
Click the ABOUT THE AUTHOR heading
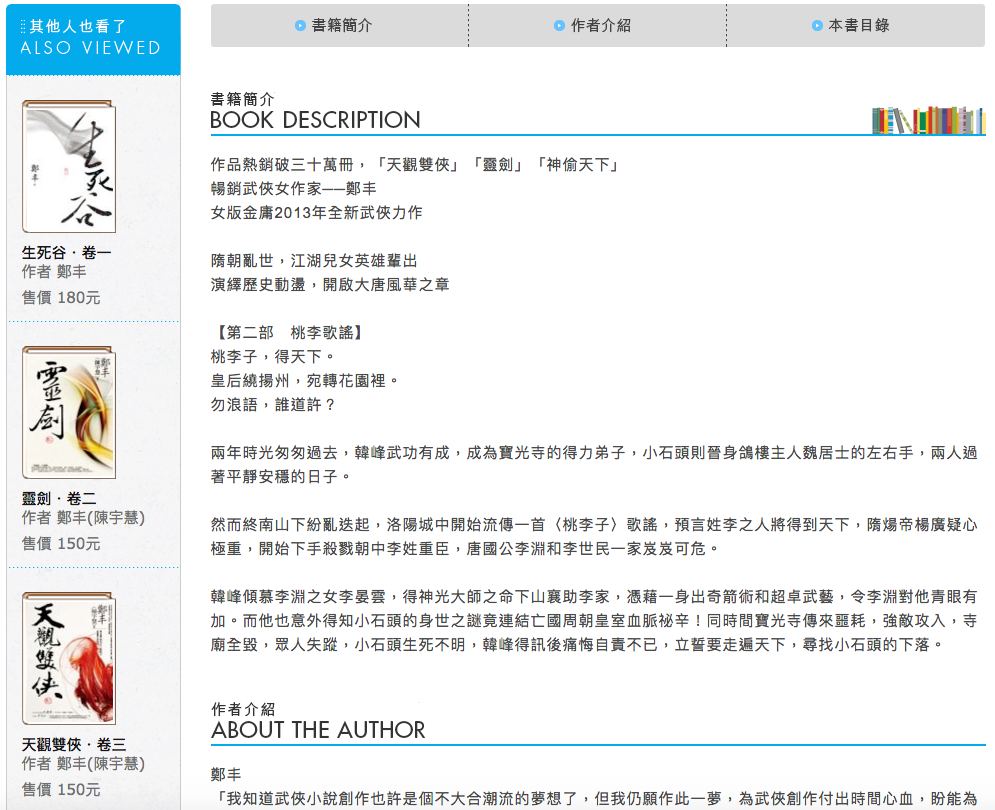click(x=318, y=729)
